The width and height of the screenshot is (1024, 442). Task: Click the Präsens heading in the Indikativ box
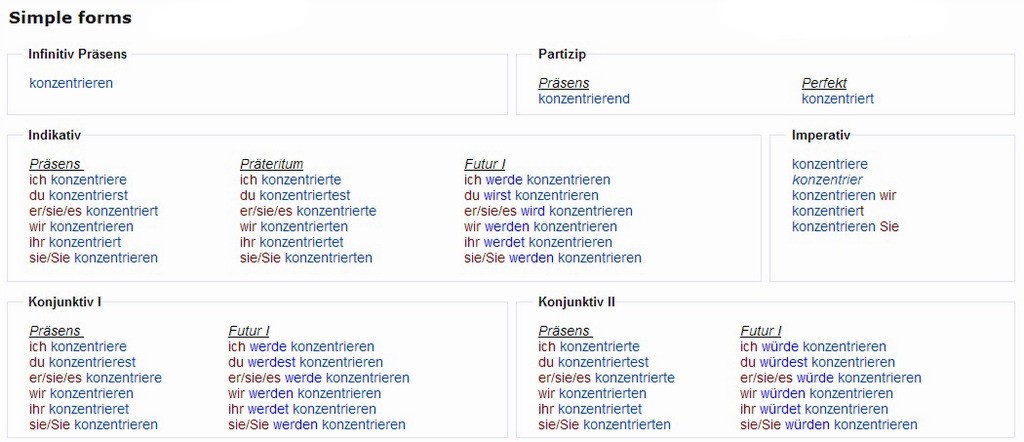pyautogui.click(x=55, y=164)
